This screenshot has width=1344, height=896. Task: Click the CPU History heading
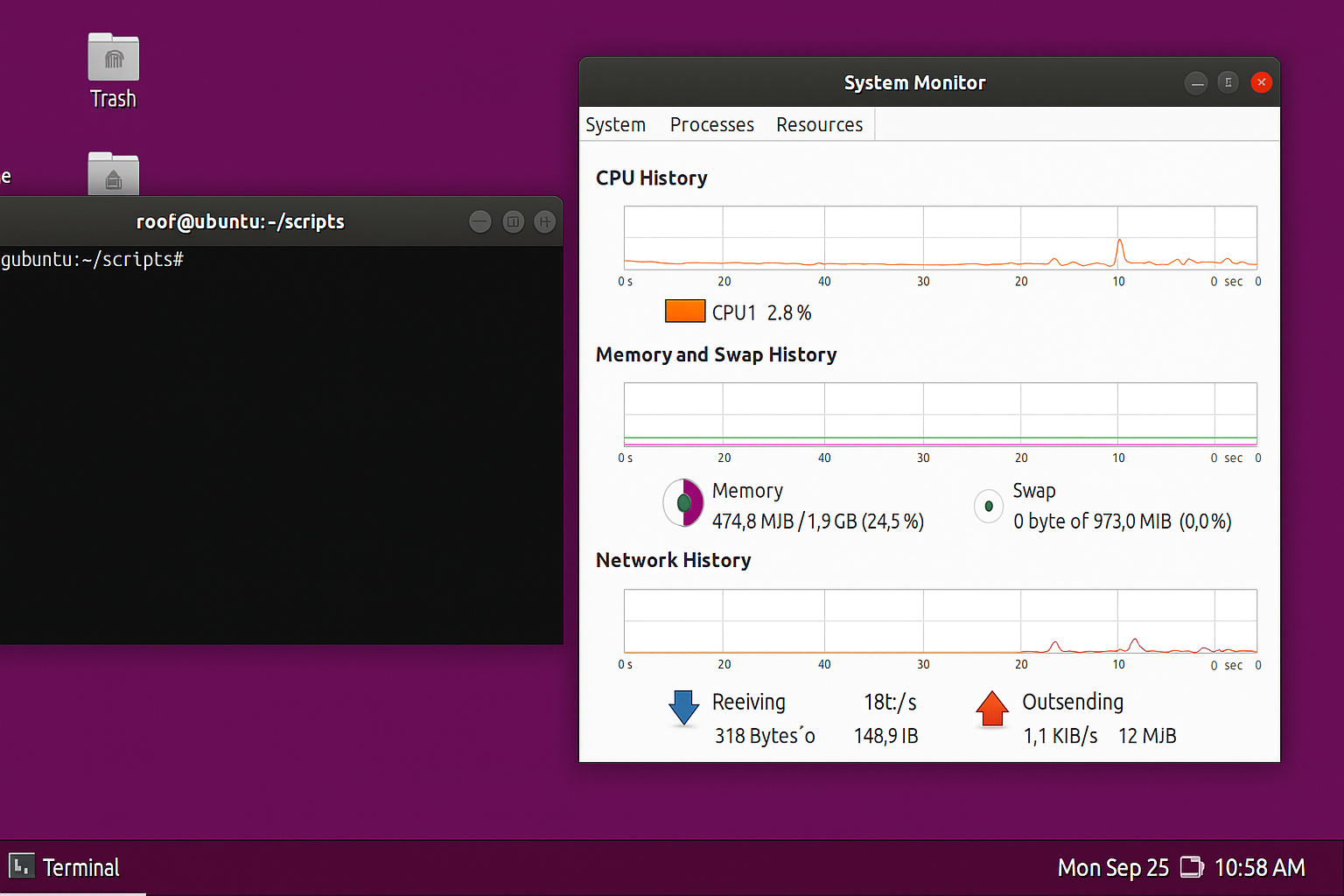[x=652, y=178]
